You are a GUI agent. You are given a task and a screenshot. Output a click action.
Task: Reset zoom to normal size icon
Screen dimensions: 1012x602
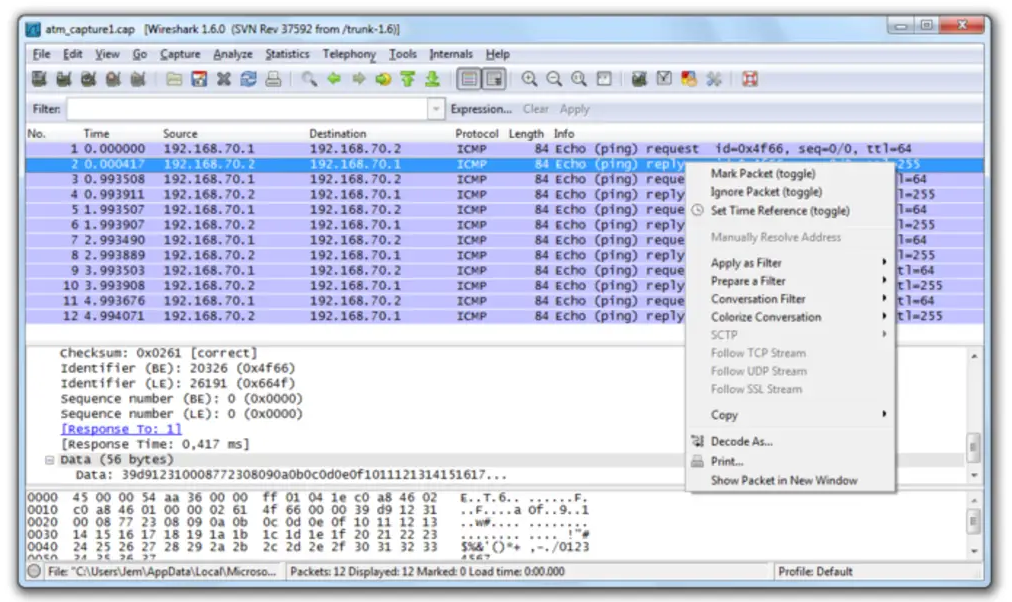point(579,79)
